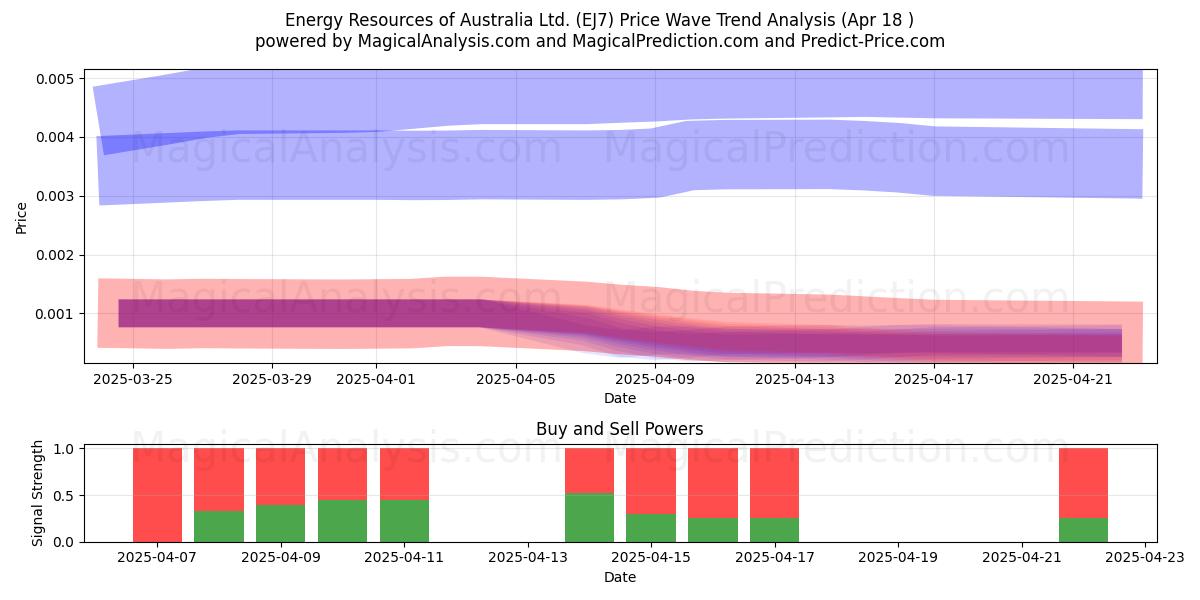Click the 'Signal Strength' y-axis label
This screenshot has height=600, width=1200.
[x=38, y=493]
